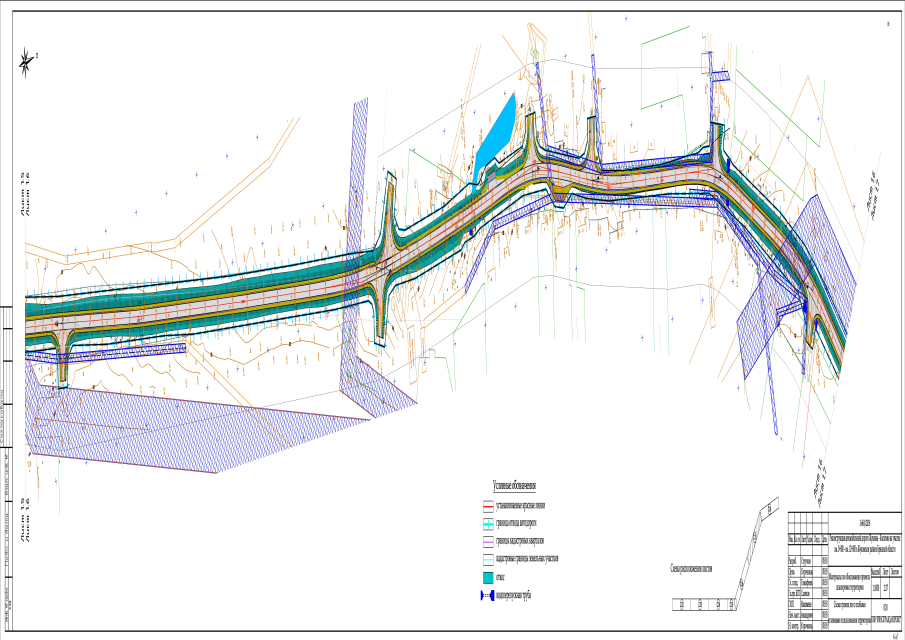This screenshot has width=905, height=640.
Task: Click the purple cadastral quarter legend symbol
Action: [x=490, y=541]
